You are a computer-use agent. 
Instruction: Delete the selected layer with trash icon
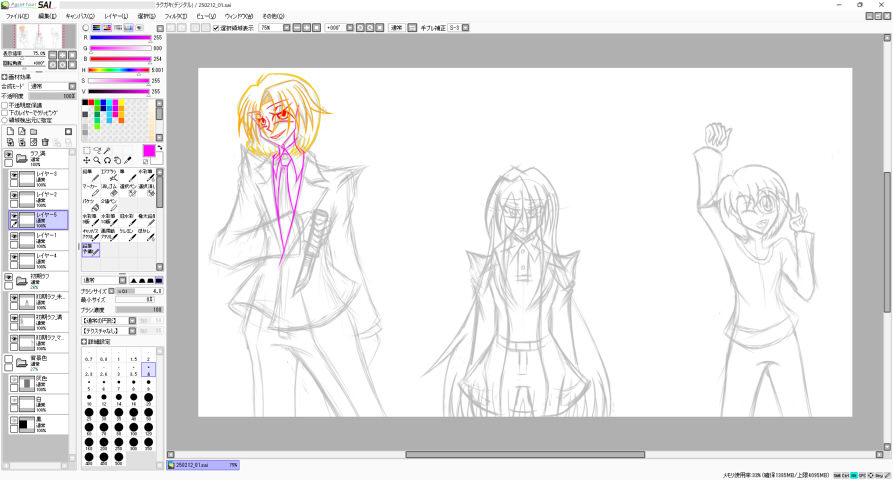(45, 142)
